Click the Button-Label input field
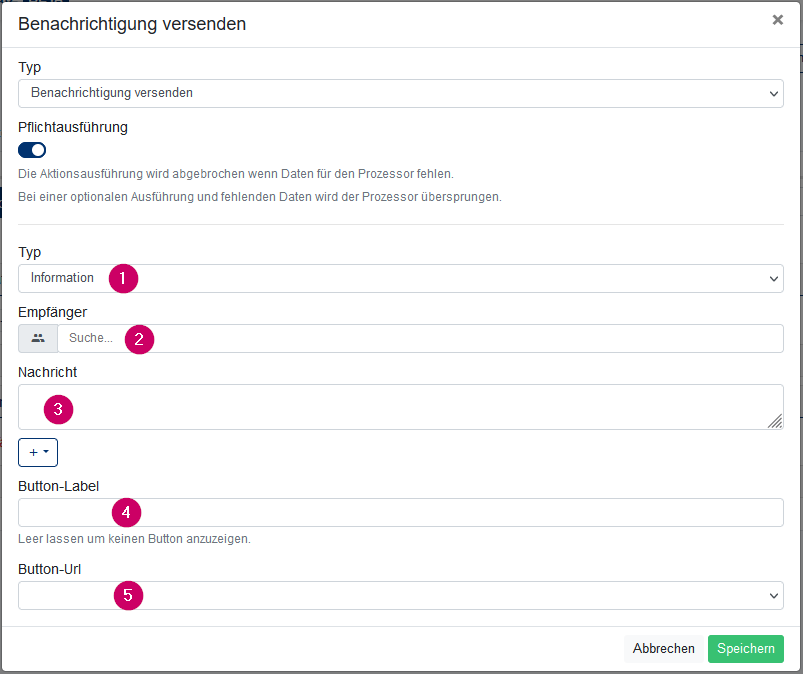 coord(400,512)
